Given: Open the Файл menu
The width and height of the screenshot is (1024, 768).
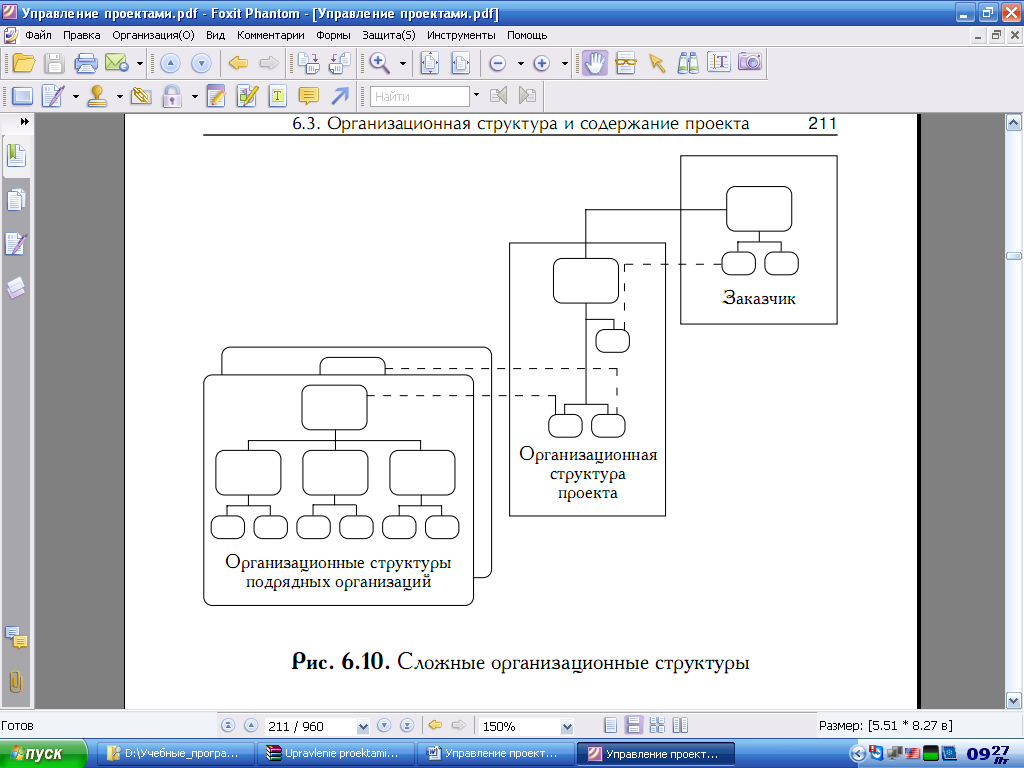Looking at the screenshot, I should 39,35.
